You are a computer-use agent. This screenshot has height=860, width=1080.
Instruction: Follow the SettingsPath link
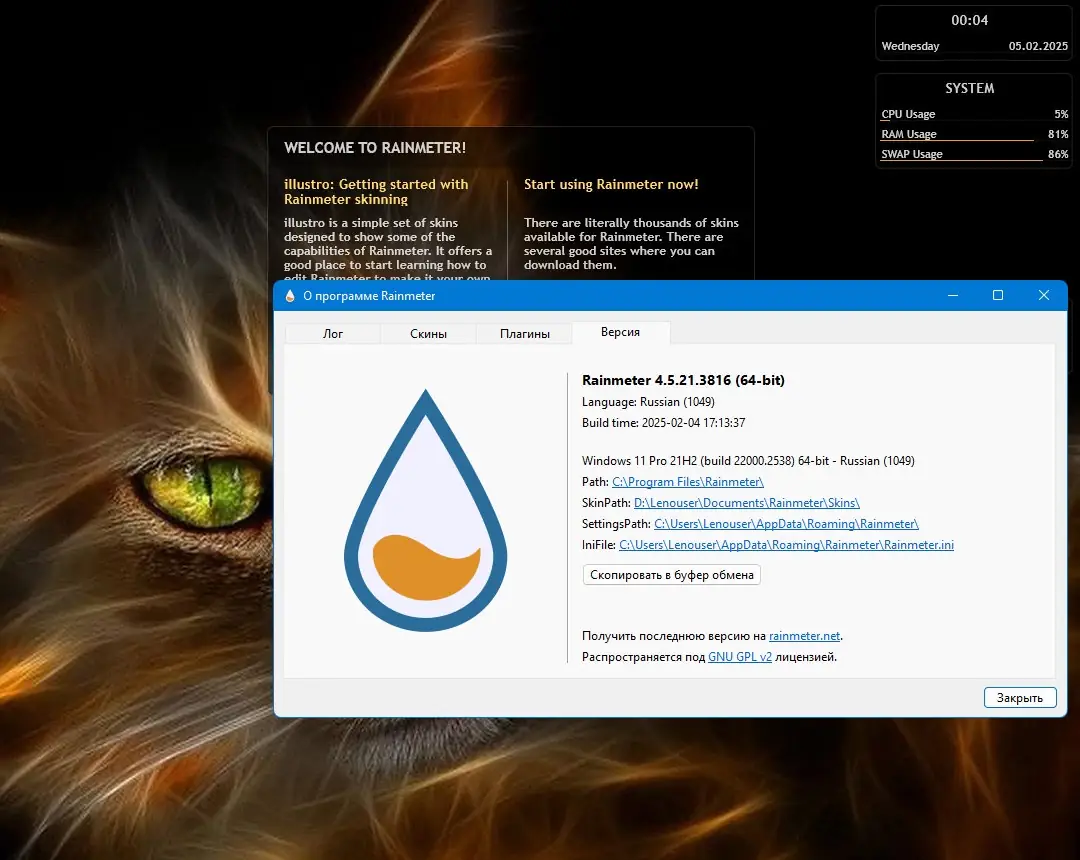(x=786, y=523)
